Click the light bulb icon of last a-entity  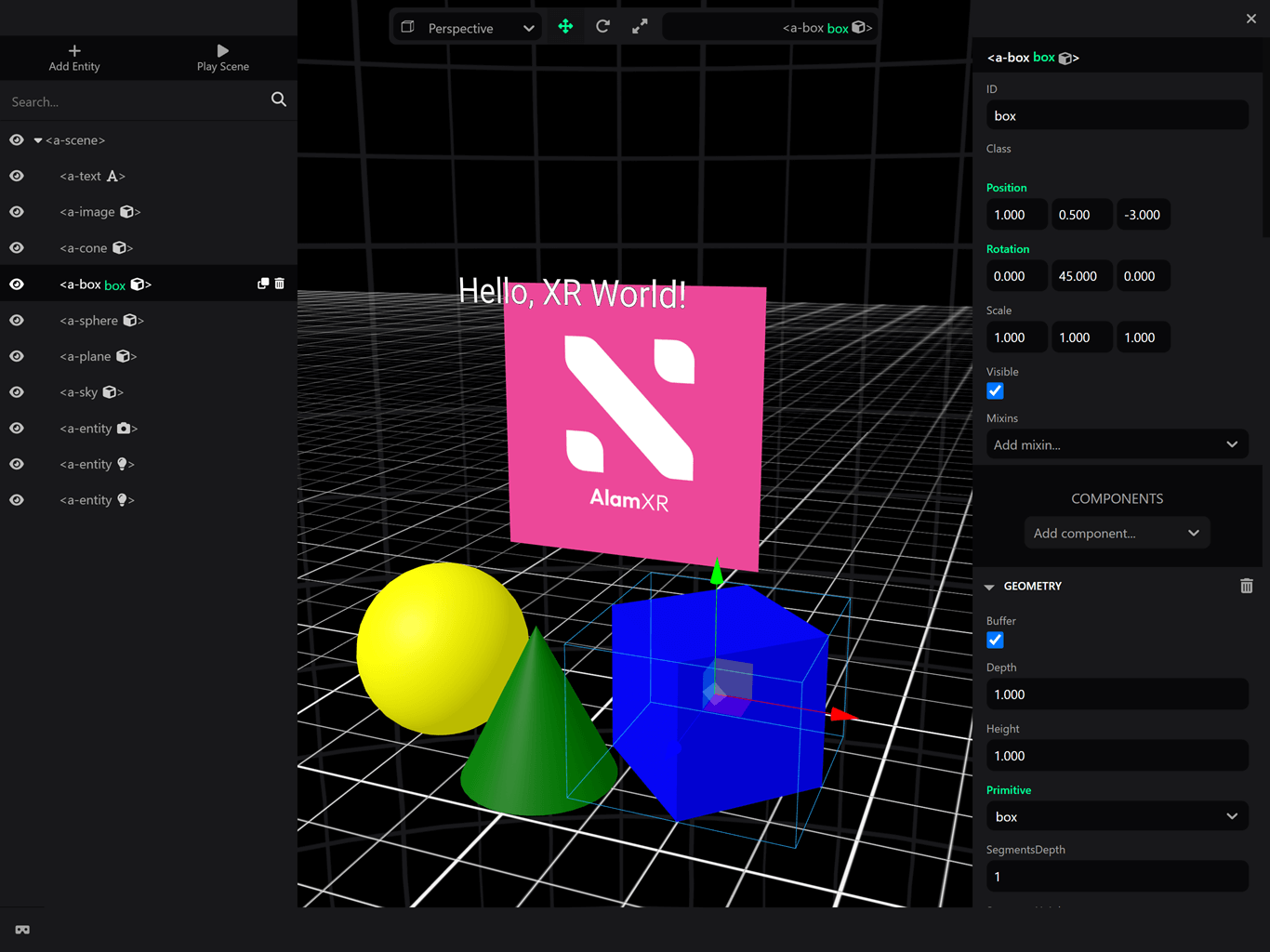tap(123, 500)
